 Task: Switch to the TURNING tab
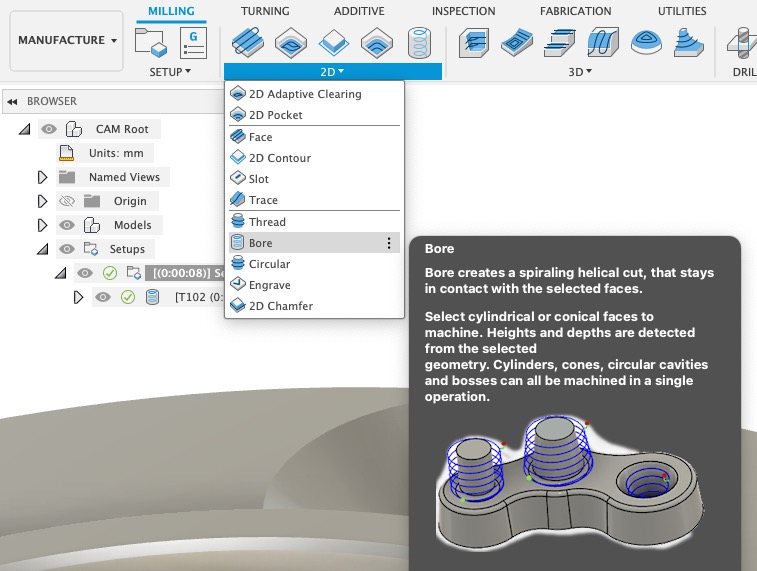tap(265, 11)
